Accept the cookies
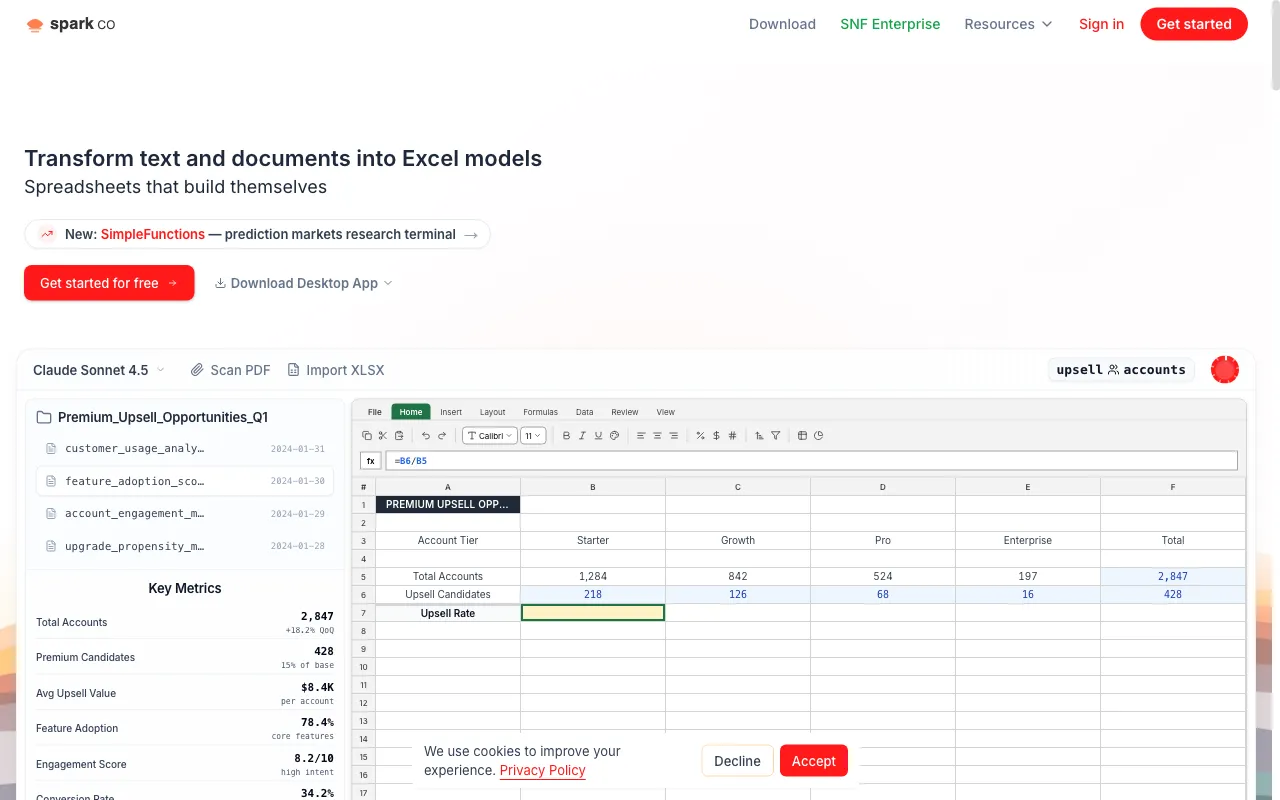This screenshot has width=1280, height=800. (814, 761)
